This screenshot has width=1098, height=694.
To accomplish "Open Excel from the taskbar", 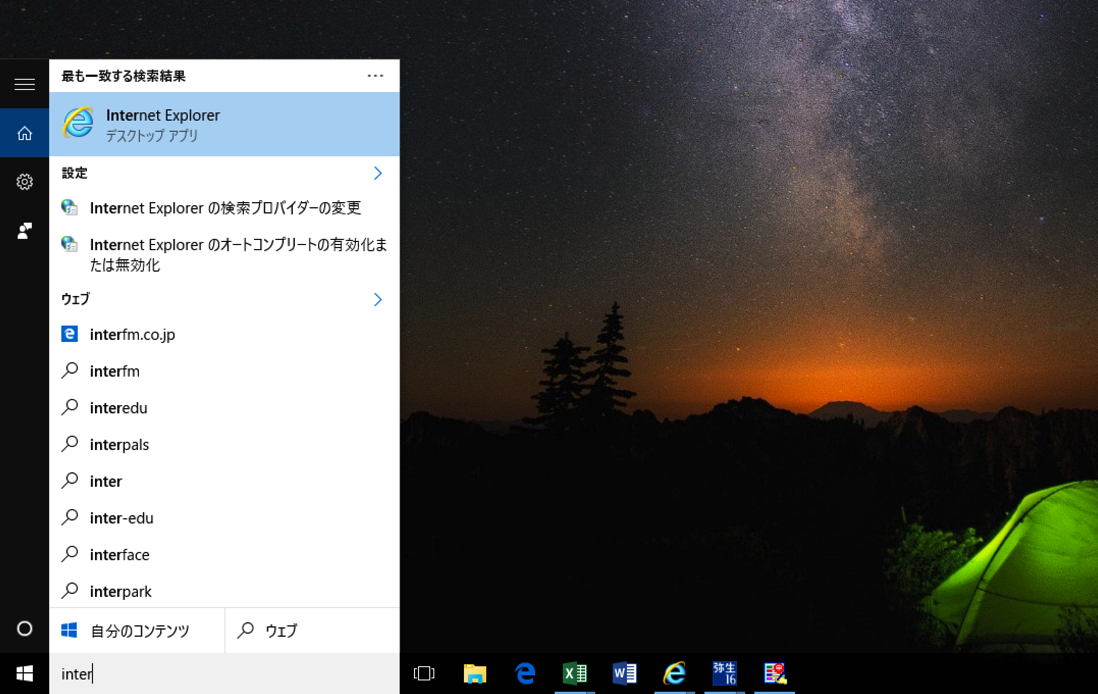I will coord(575,674).
